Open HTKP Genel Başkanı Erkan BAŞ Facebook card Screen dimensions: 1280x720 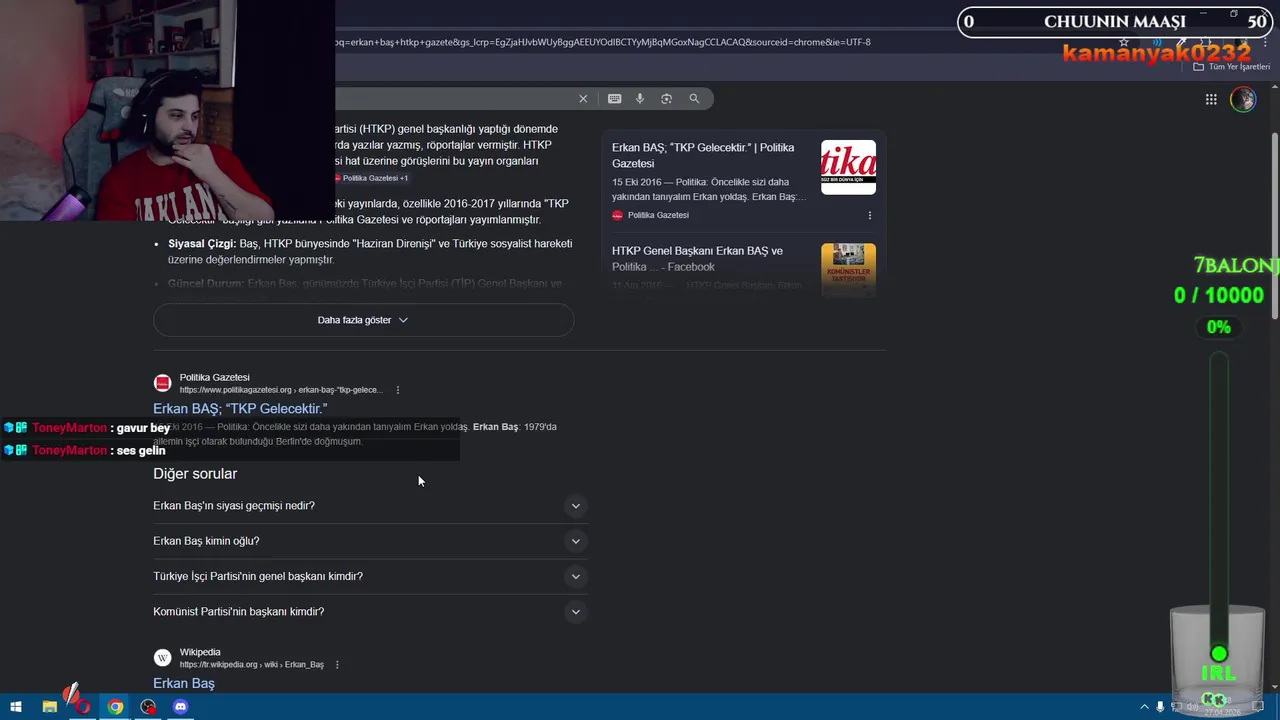(697, 259)
